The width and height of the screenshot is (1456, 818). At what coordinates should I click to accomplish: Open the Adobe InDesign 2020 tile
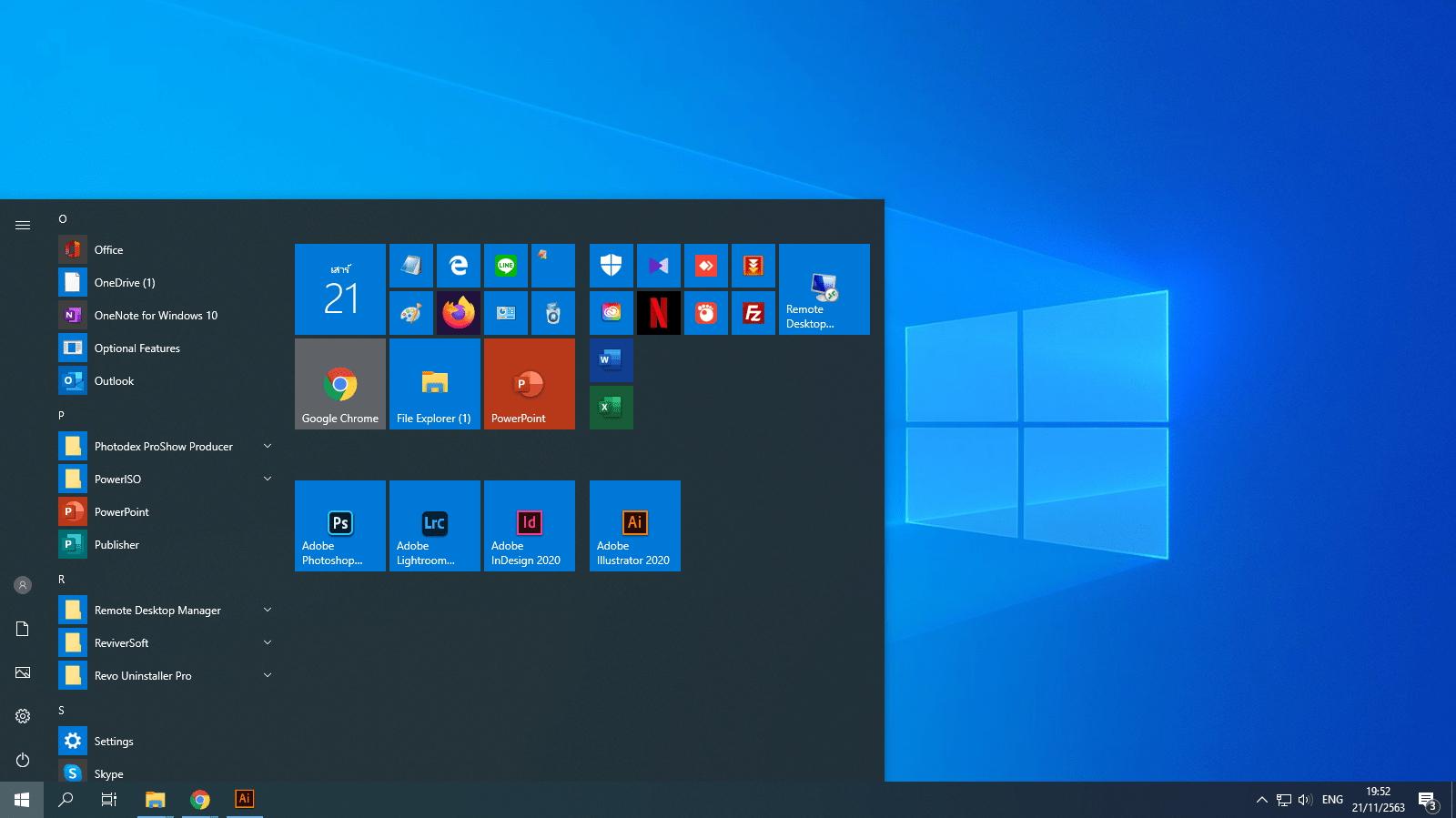530,526
